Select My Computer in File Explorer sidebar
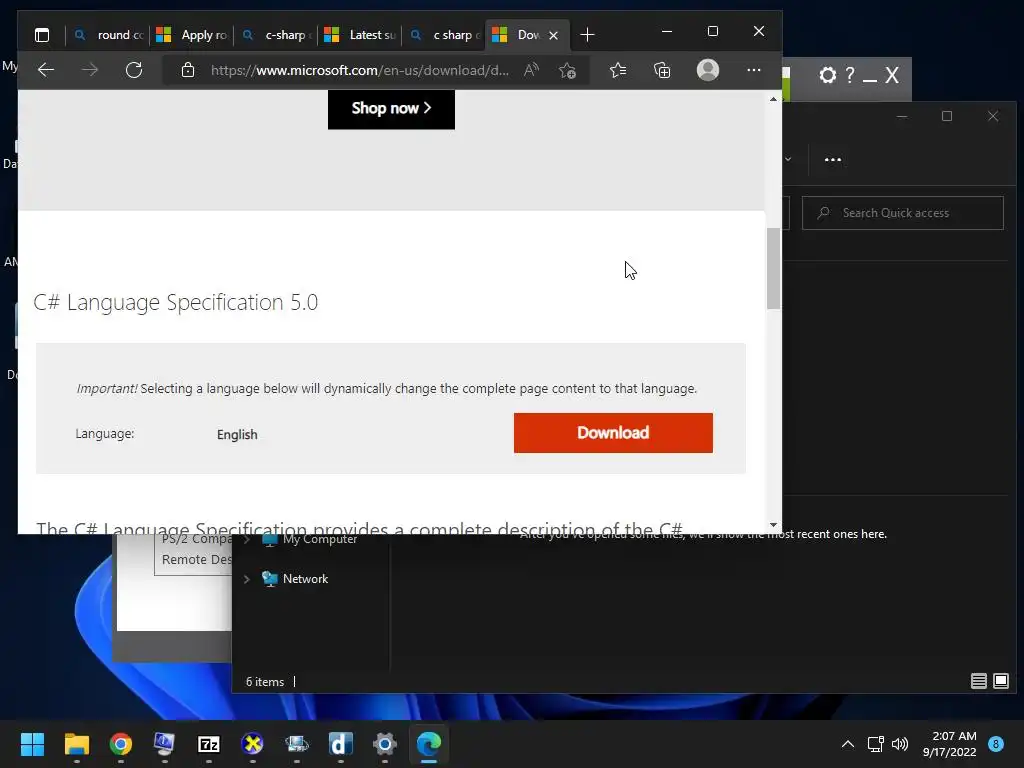 319,539
